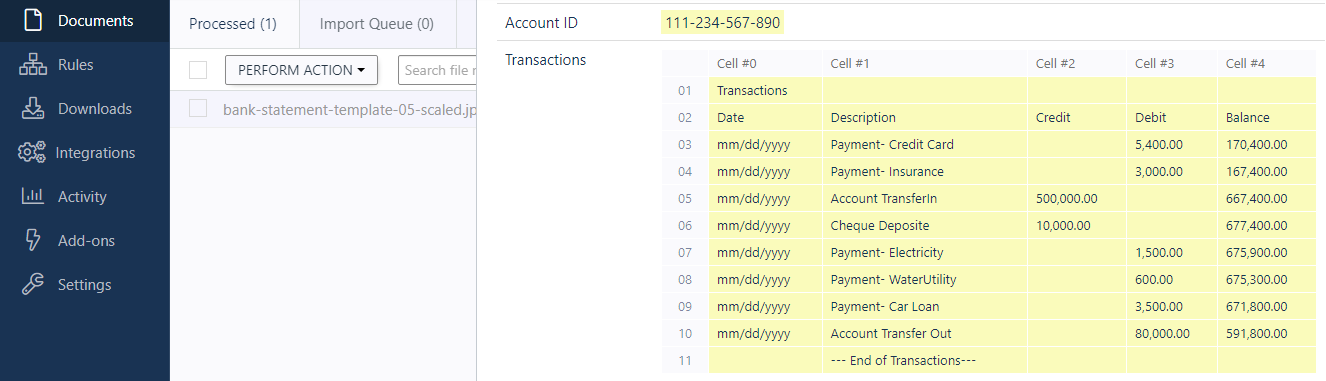
Task: Click the Downloads tray icon
Action: coord(32,108)
